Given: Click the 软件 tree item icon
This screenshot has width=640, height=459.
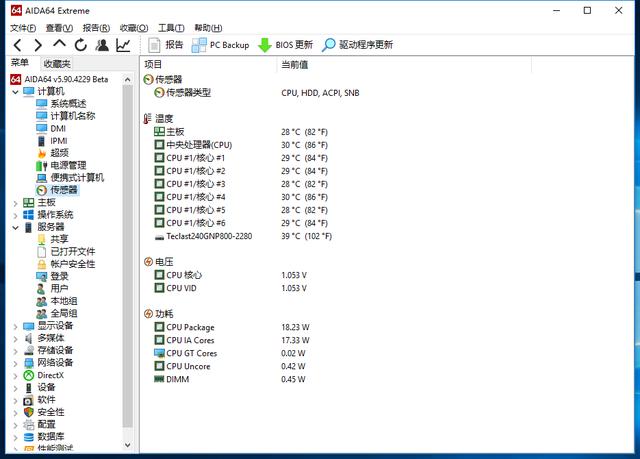Looking at the screenshot, I should 29,400.
